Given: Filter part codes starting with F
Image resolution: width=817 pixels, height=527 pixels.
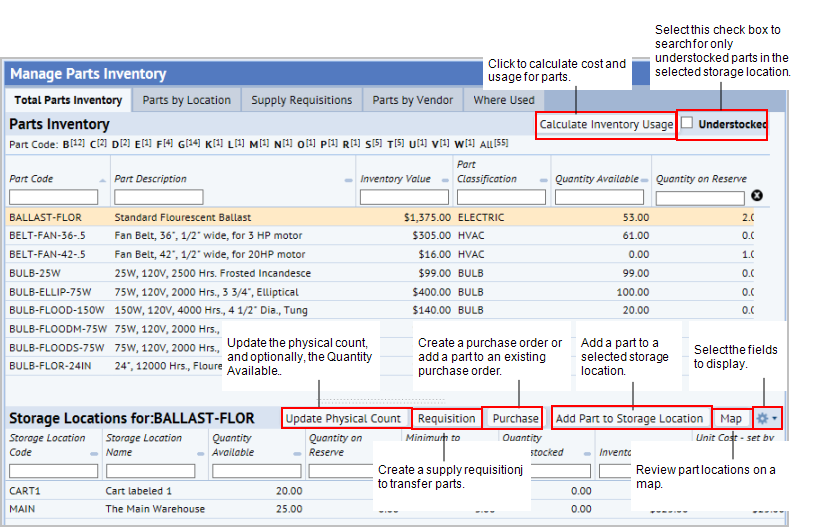Looking at the screenshot, I should pyautogui.click(x=165, y=144).
